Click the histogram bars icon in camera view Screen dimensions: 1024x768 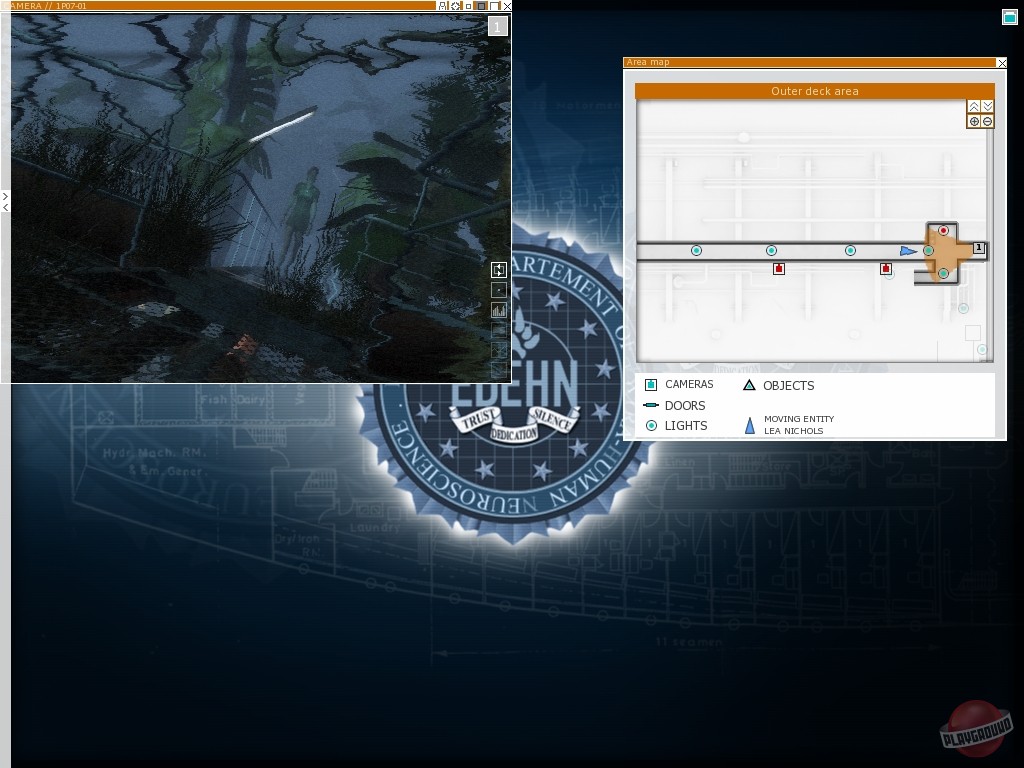[x=499, y=310]
